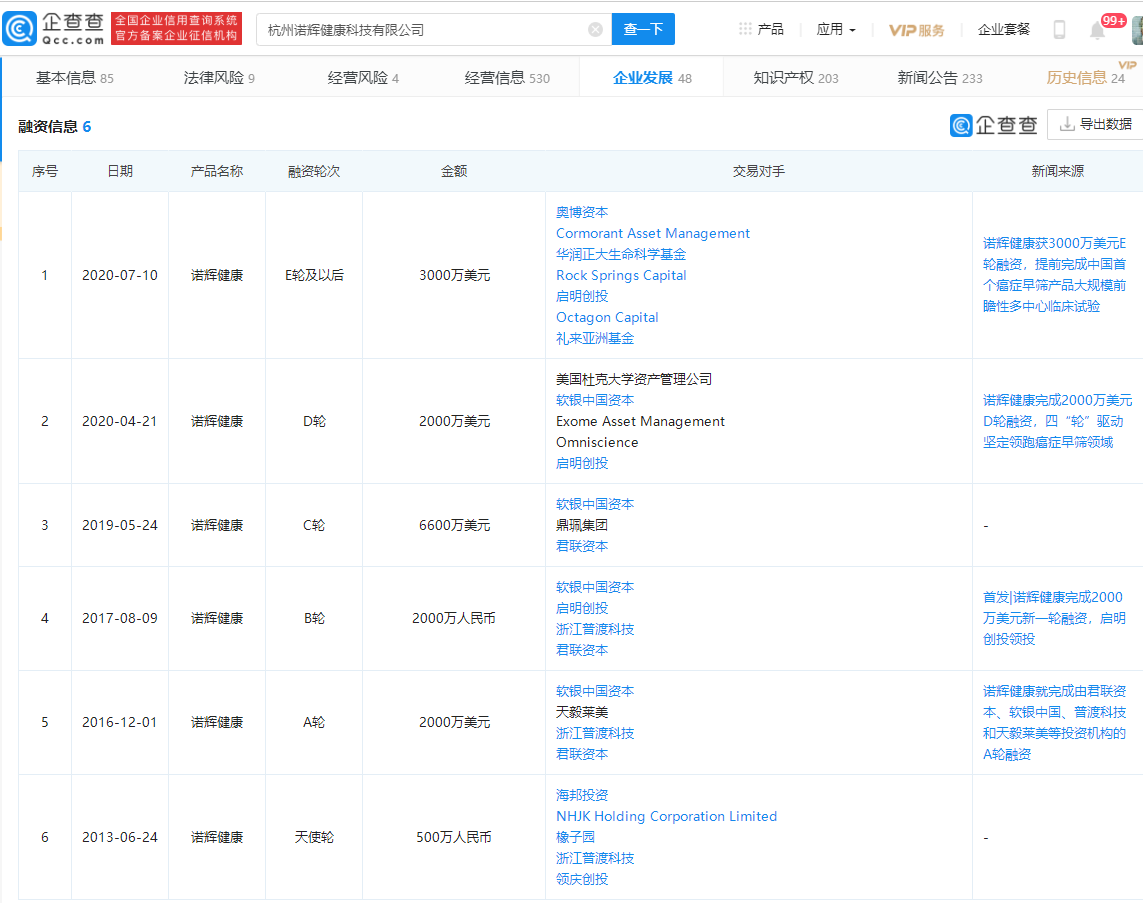Clear the search box with the X icon

click(x=596, y=30)
